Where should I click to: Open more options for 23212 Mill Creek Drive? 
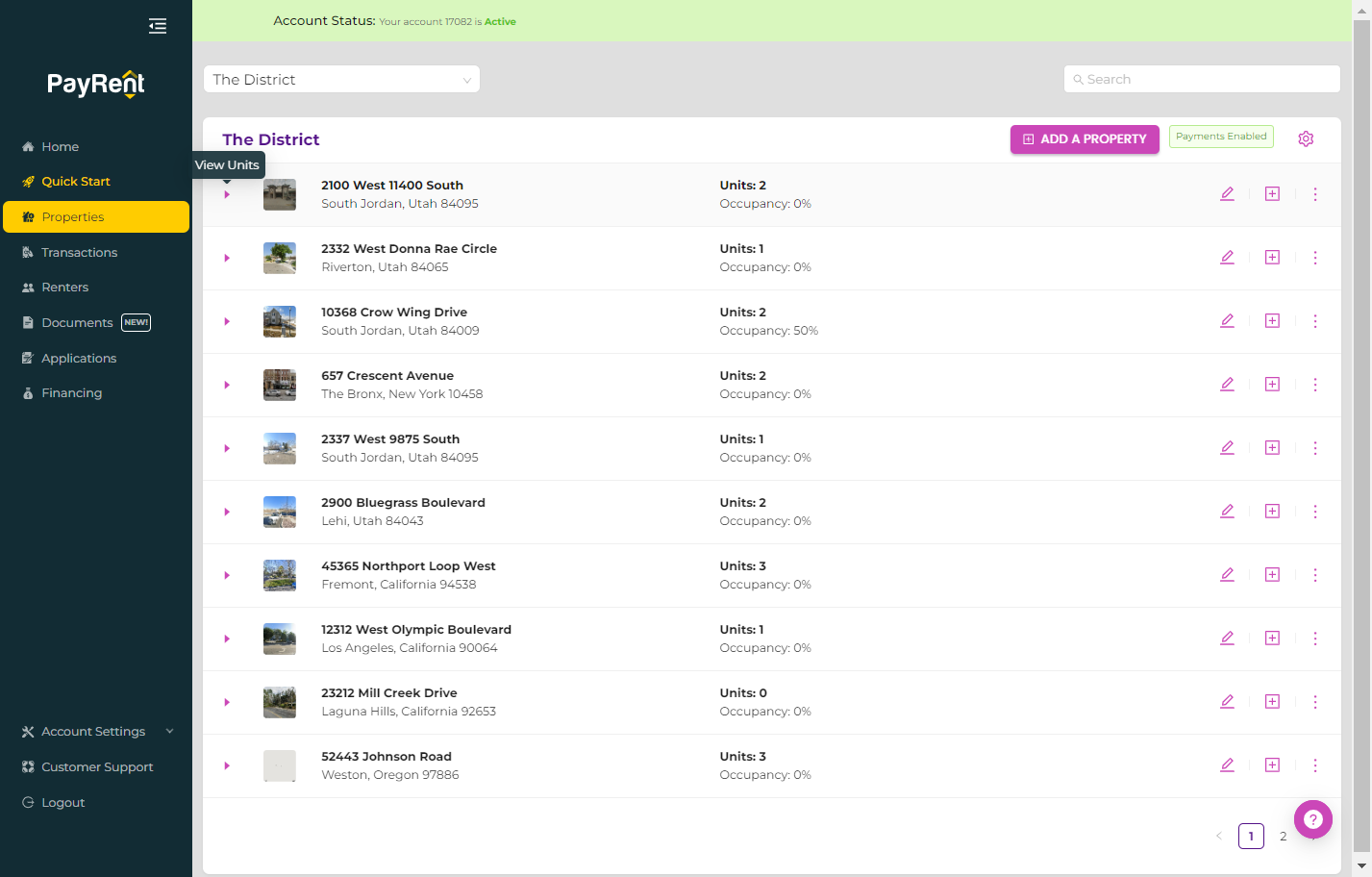pyautogui.click(x=1315, y=702)
